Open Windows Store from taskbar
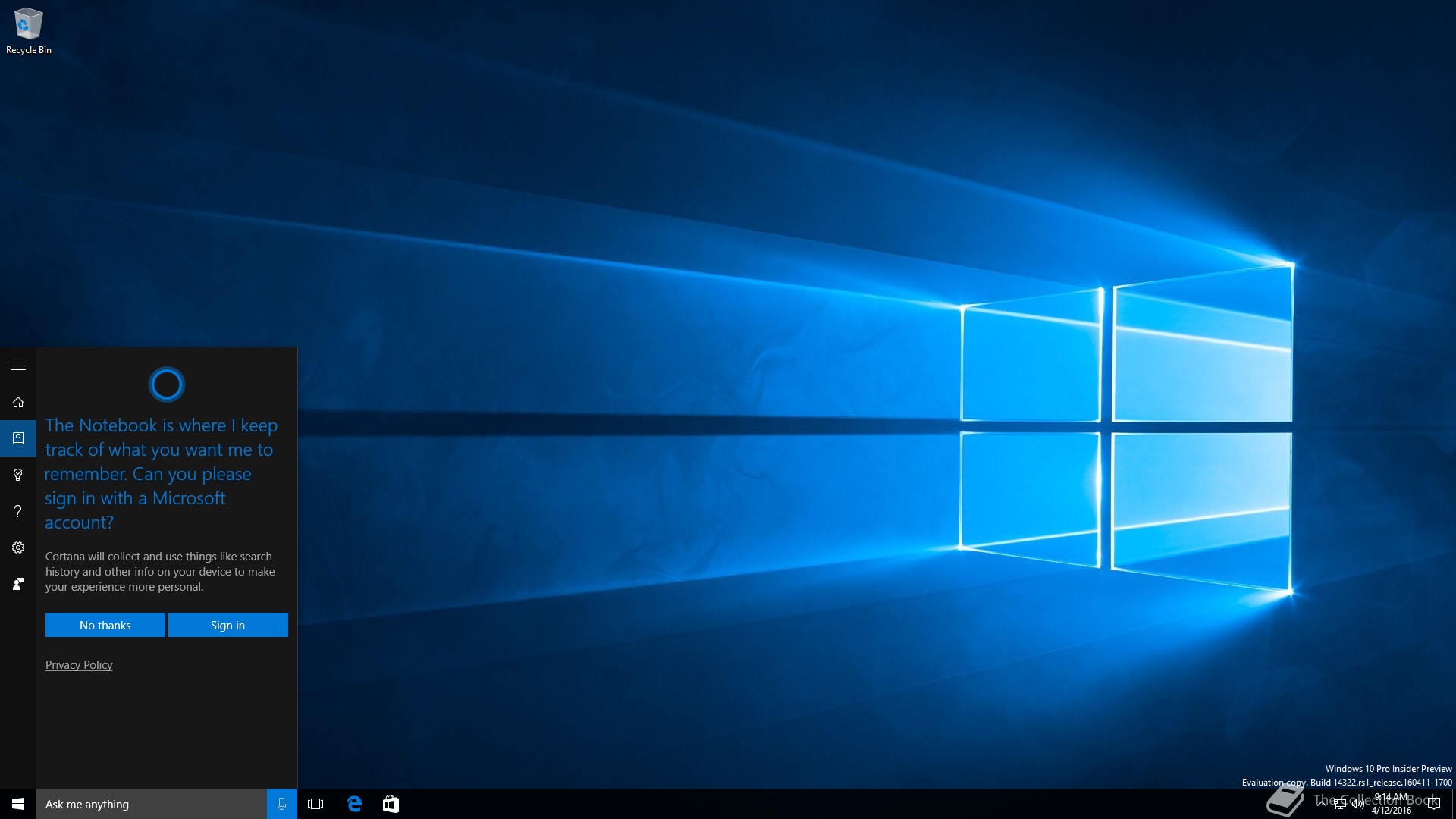 [x=391, y=804]
